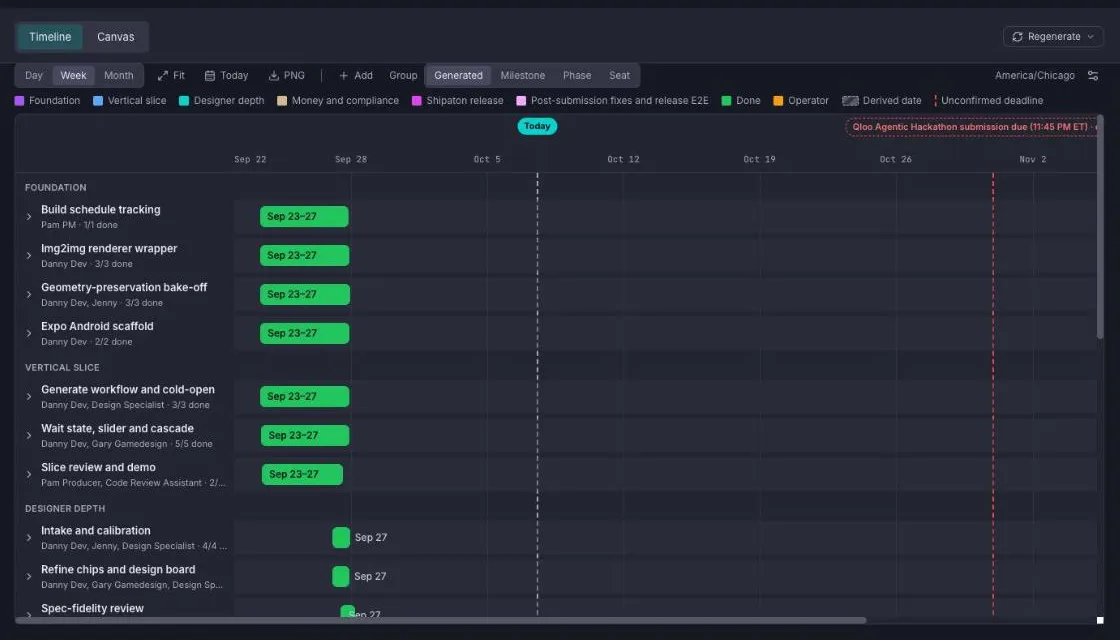Export timeline as PNG
1120x640 pixels.
pos(286,75)
